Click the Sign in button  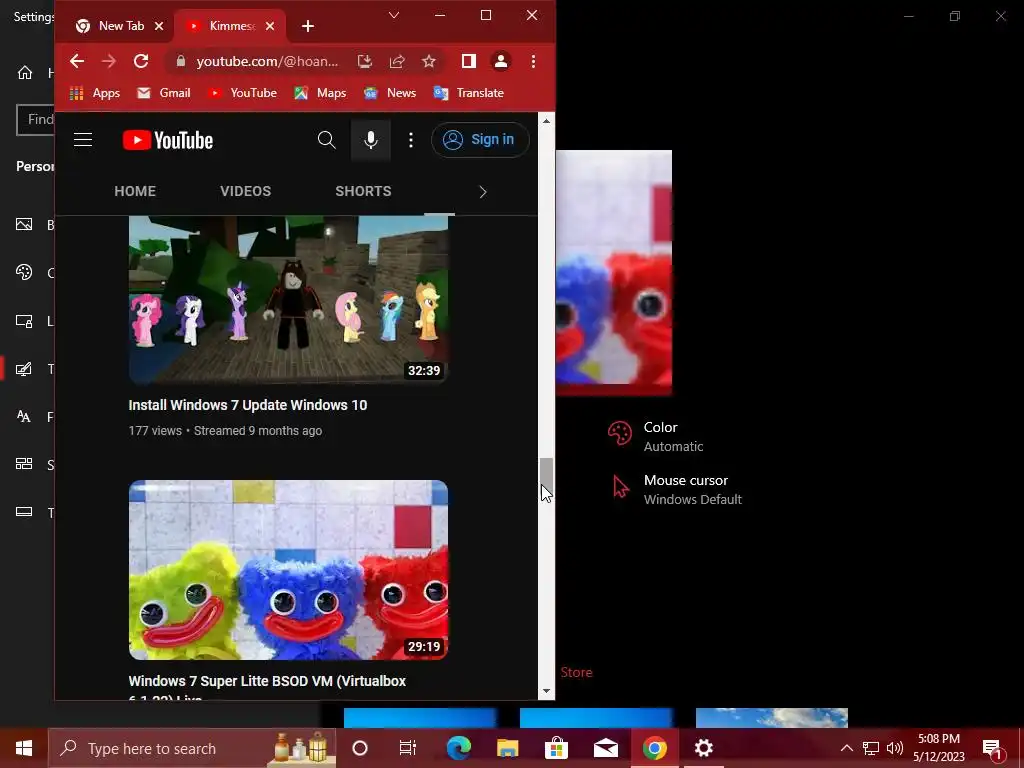pyautogui.click(x=480, y=140)
